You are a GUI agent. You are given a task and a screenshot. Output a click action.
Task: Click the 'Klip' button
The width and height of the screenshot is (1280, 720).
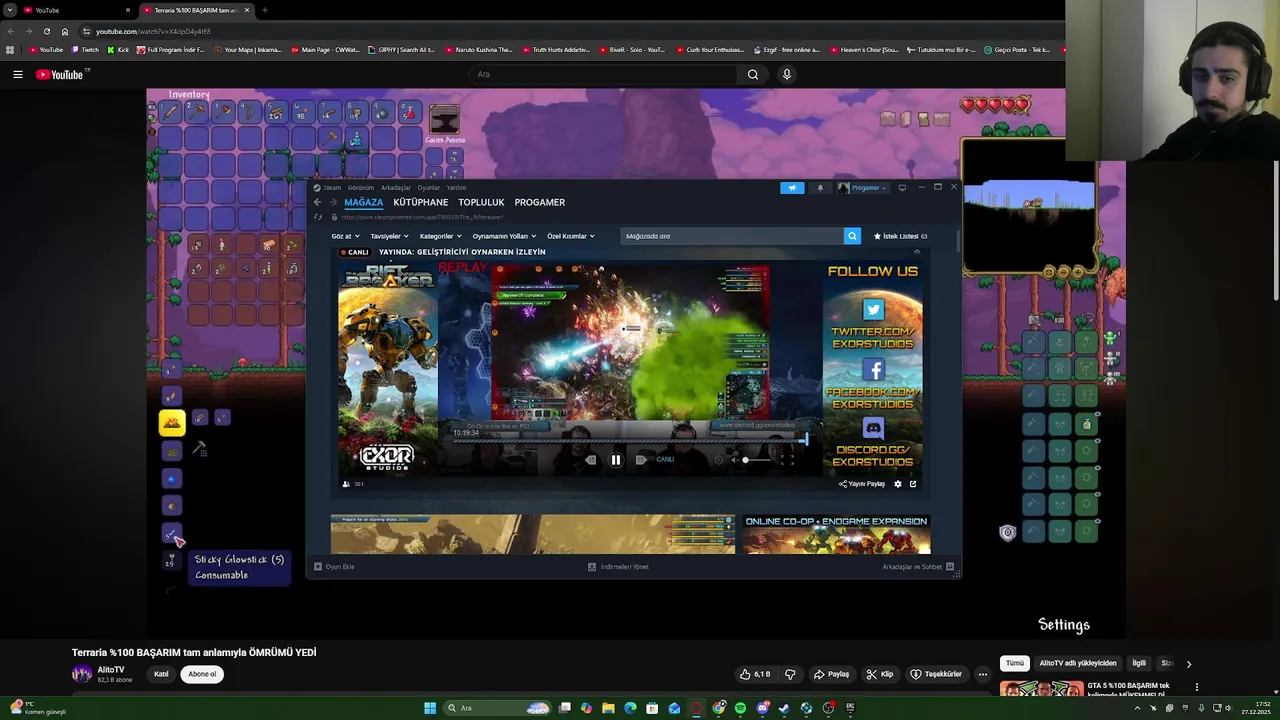click(x=880, y=674)
